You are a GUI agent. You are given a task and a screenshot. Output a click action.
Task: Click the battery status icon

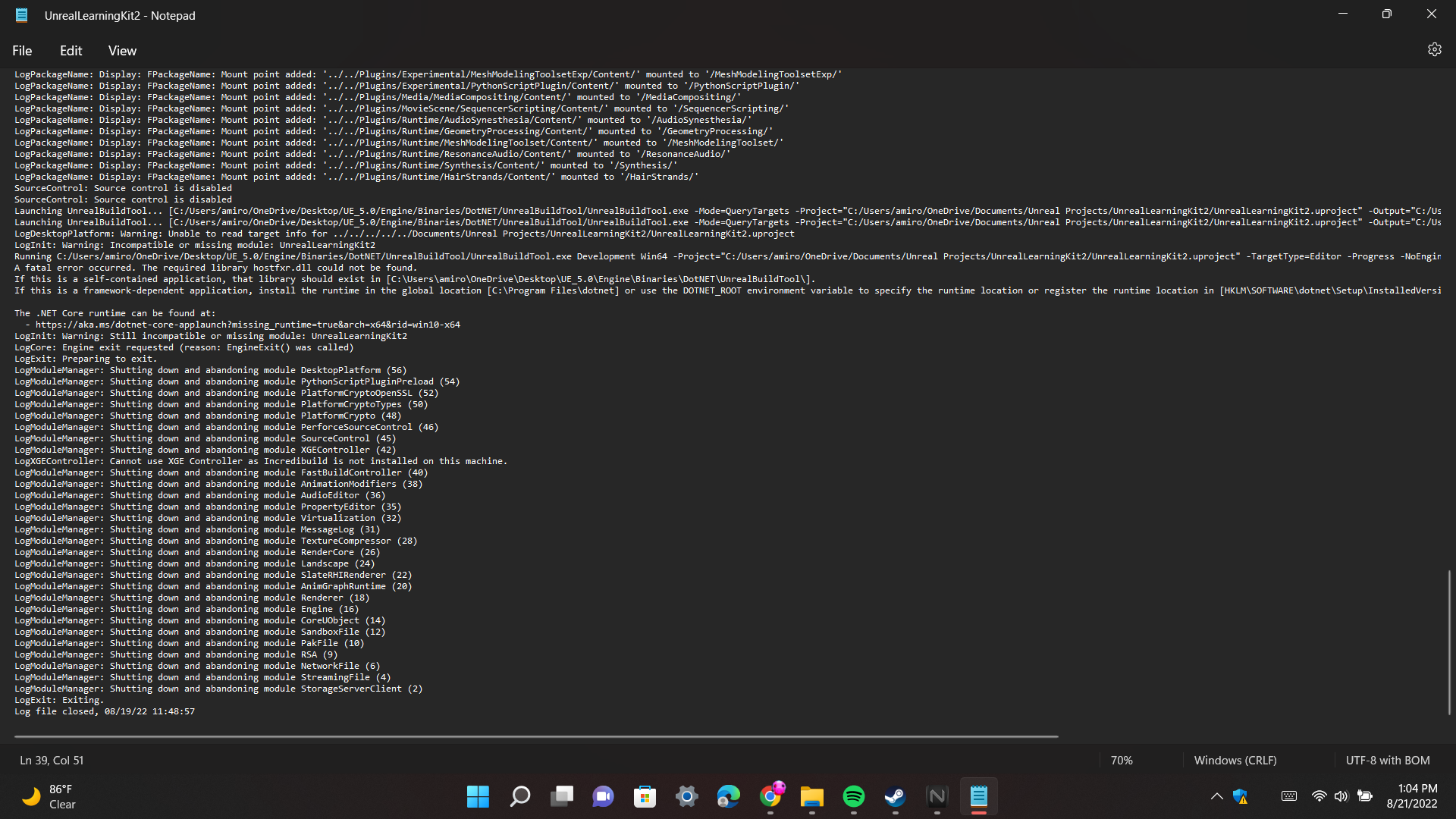point(1365,796)
